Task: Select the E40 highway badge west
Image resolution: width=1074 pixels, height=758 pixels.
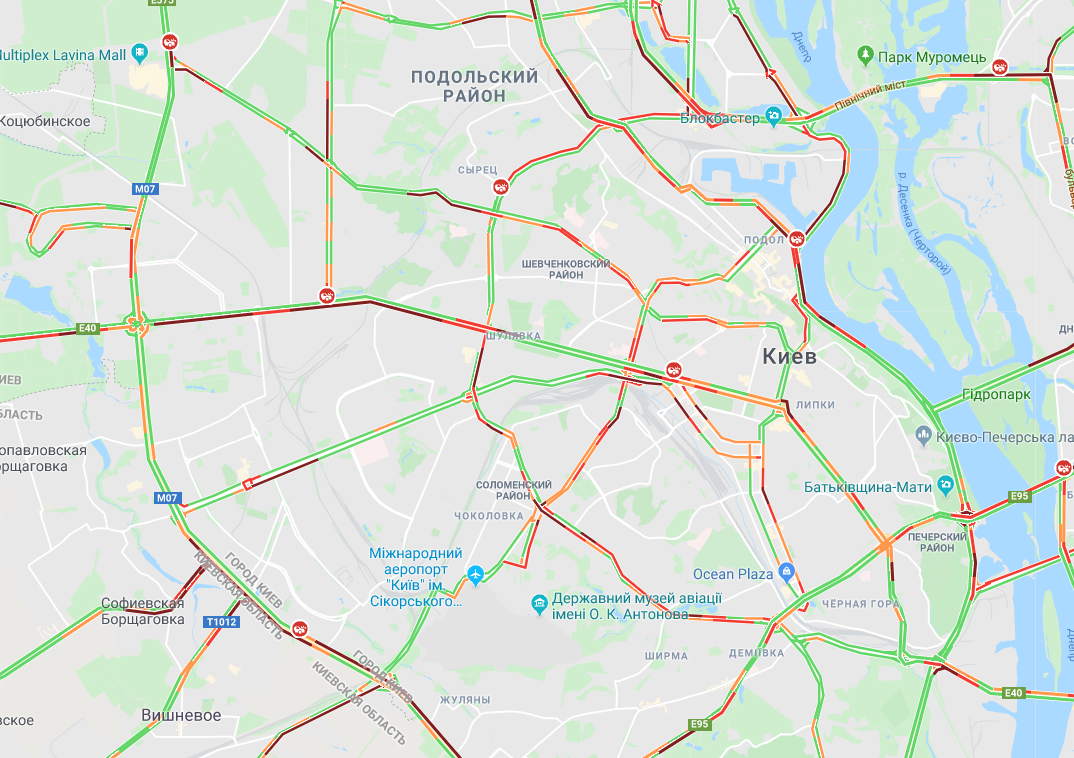Action: click(88, 329)
